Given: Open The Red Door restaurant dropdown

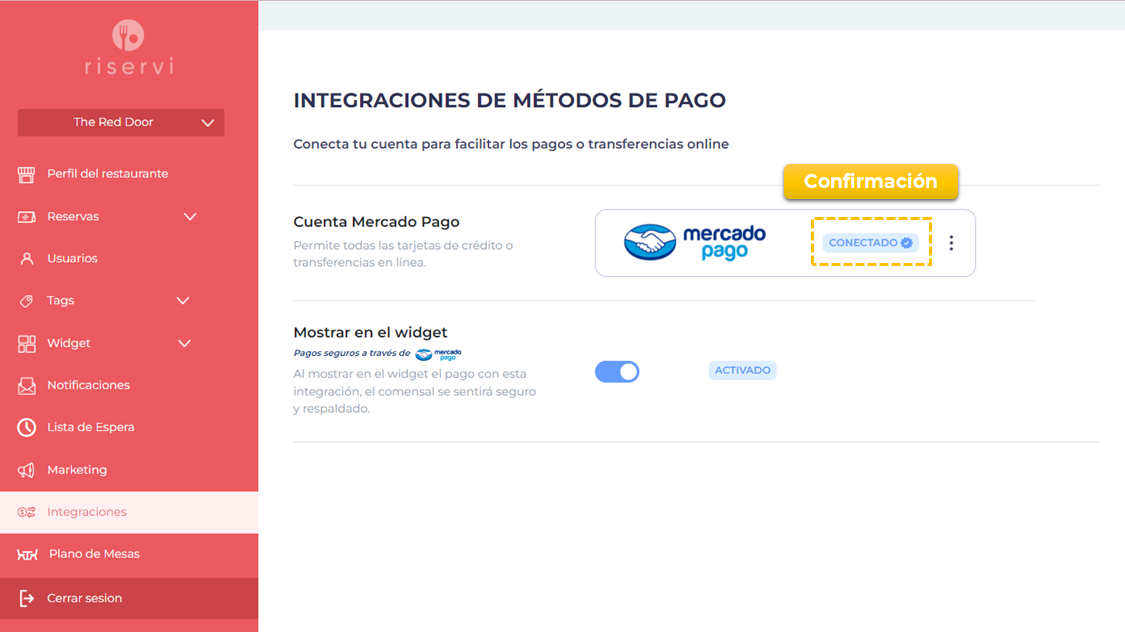Looking at the screenshot, I should click(121, 122).
